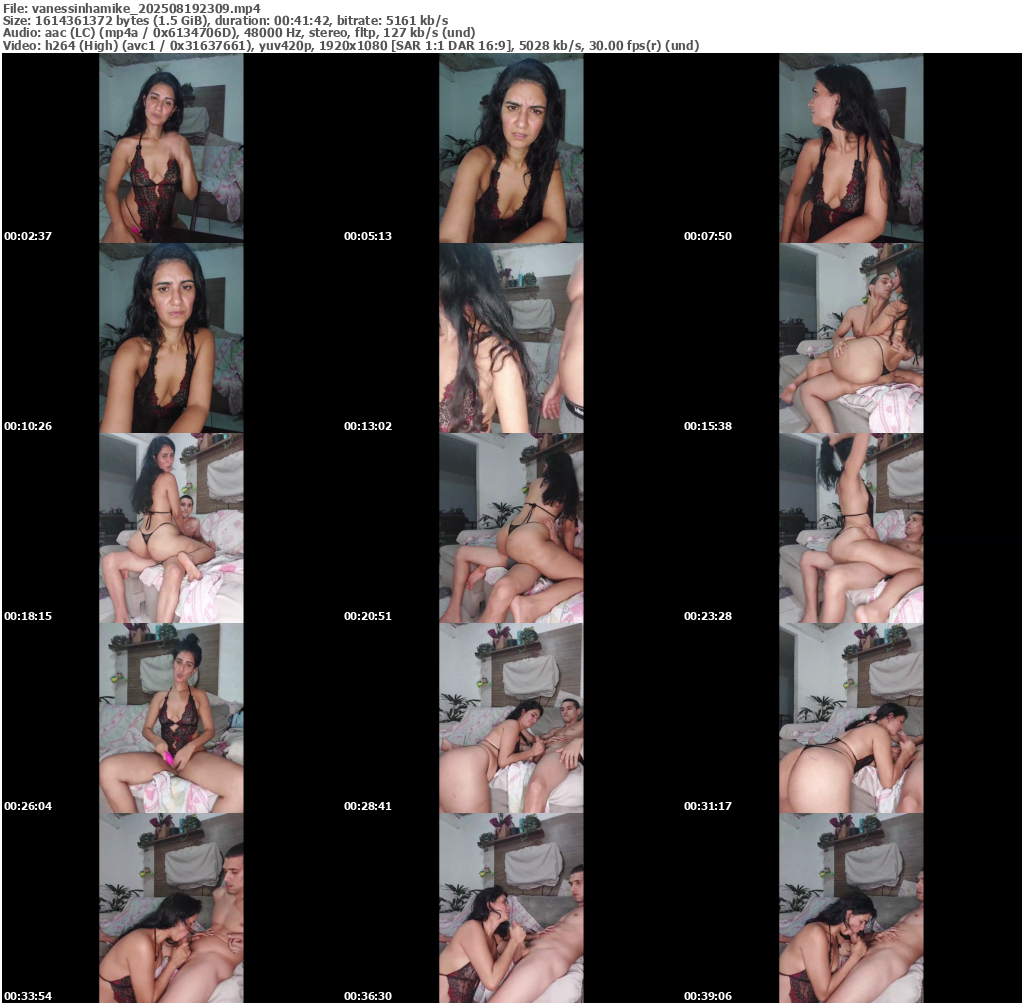
Task: Click the file size and duration line
Action: click(225, 20)
